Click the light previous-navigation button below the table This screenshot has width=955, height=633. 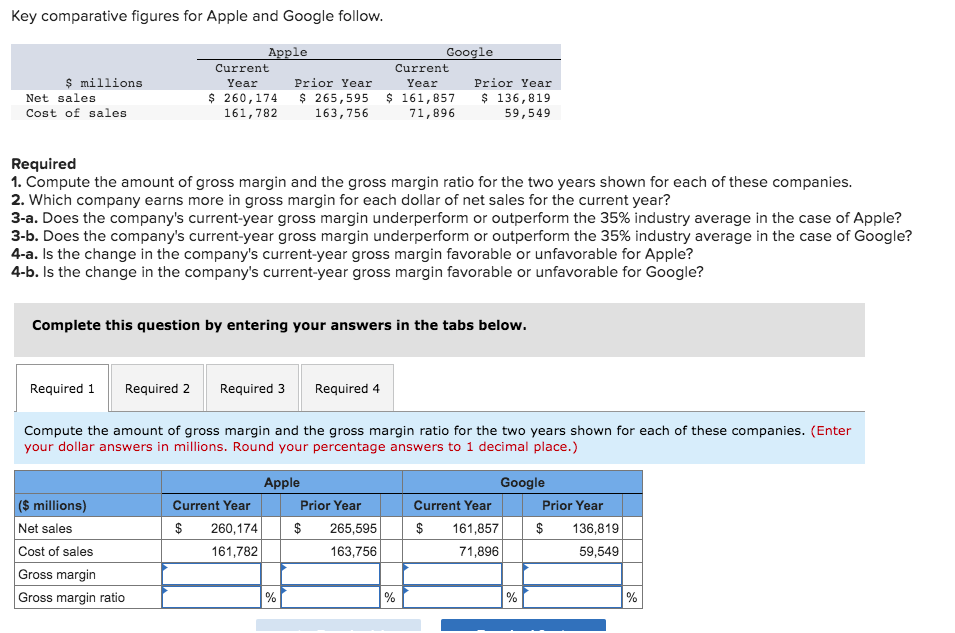[x=338, y=626]
